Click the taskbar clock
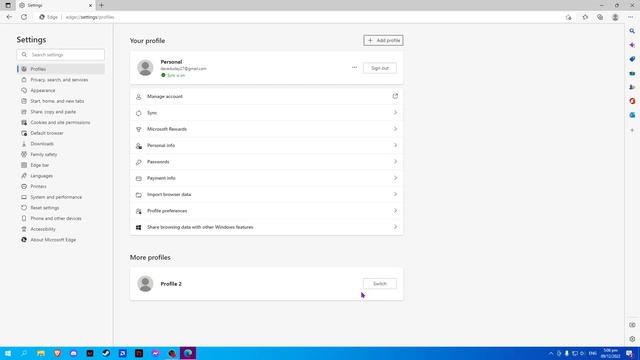 (610, 353)
